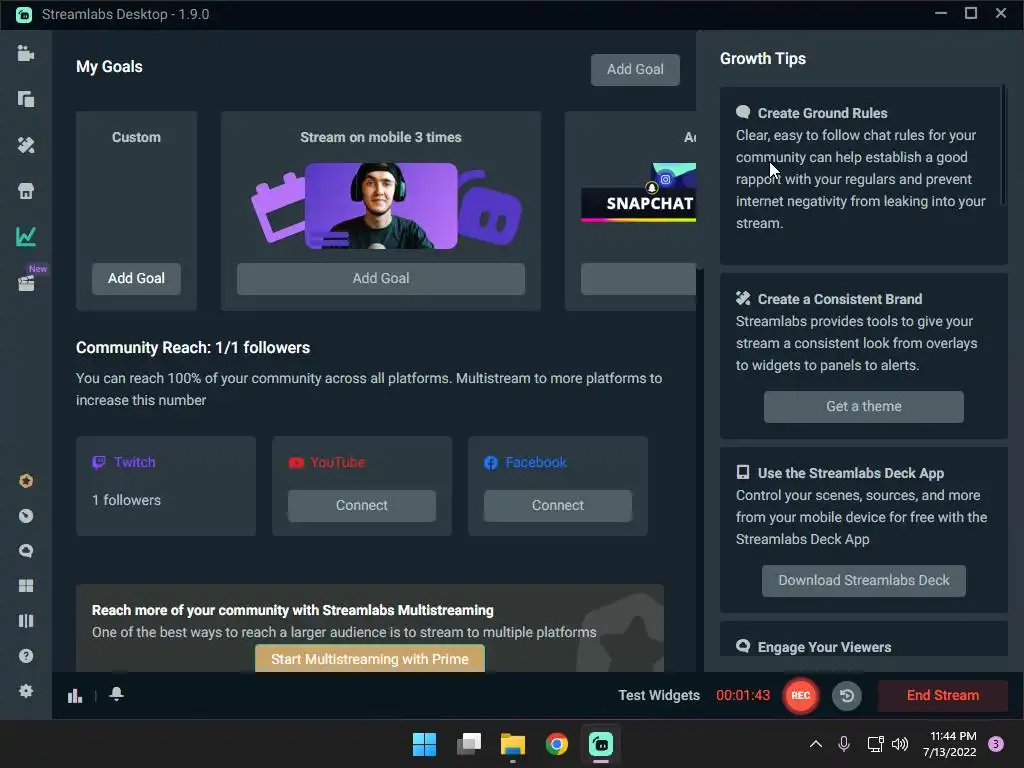Open the Highlighter icon marked New
This screenshot has width=1024, height=768.
[27, 282]
